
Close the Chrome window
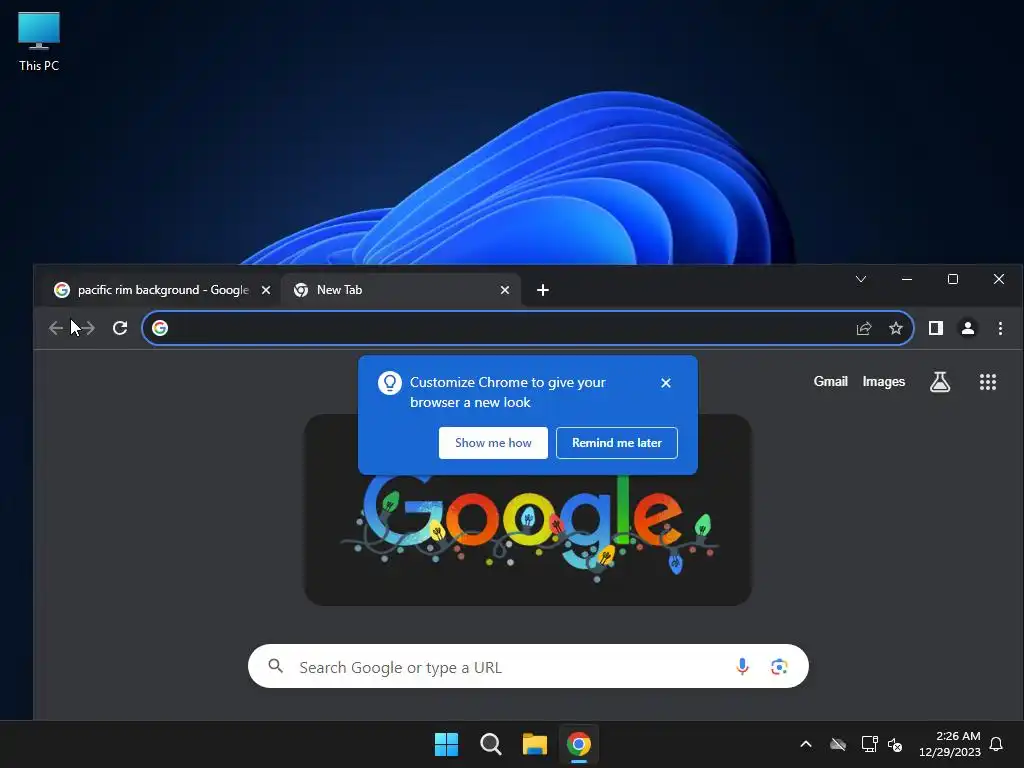[x=999, y=280]
